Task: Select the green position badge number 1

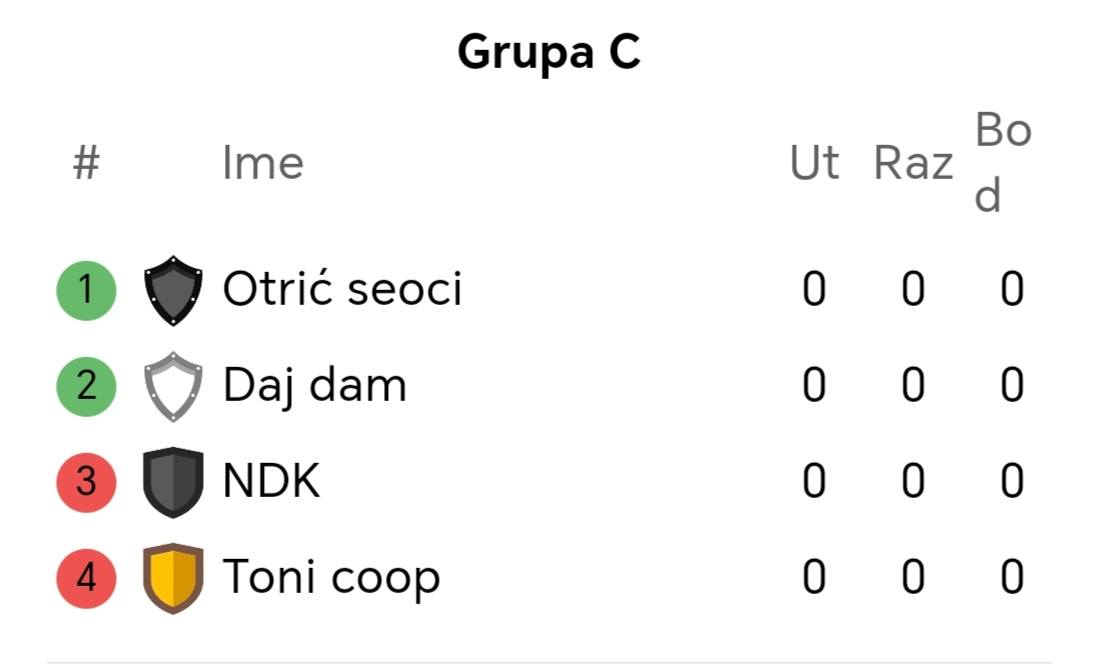Action: tap(86, 290)
